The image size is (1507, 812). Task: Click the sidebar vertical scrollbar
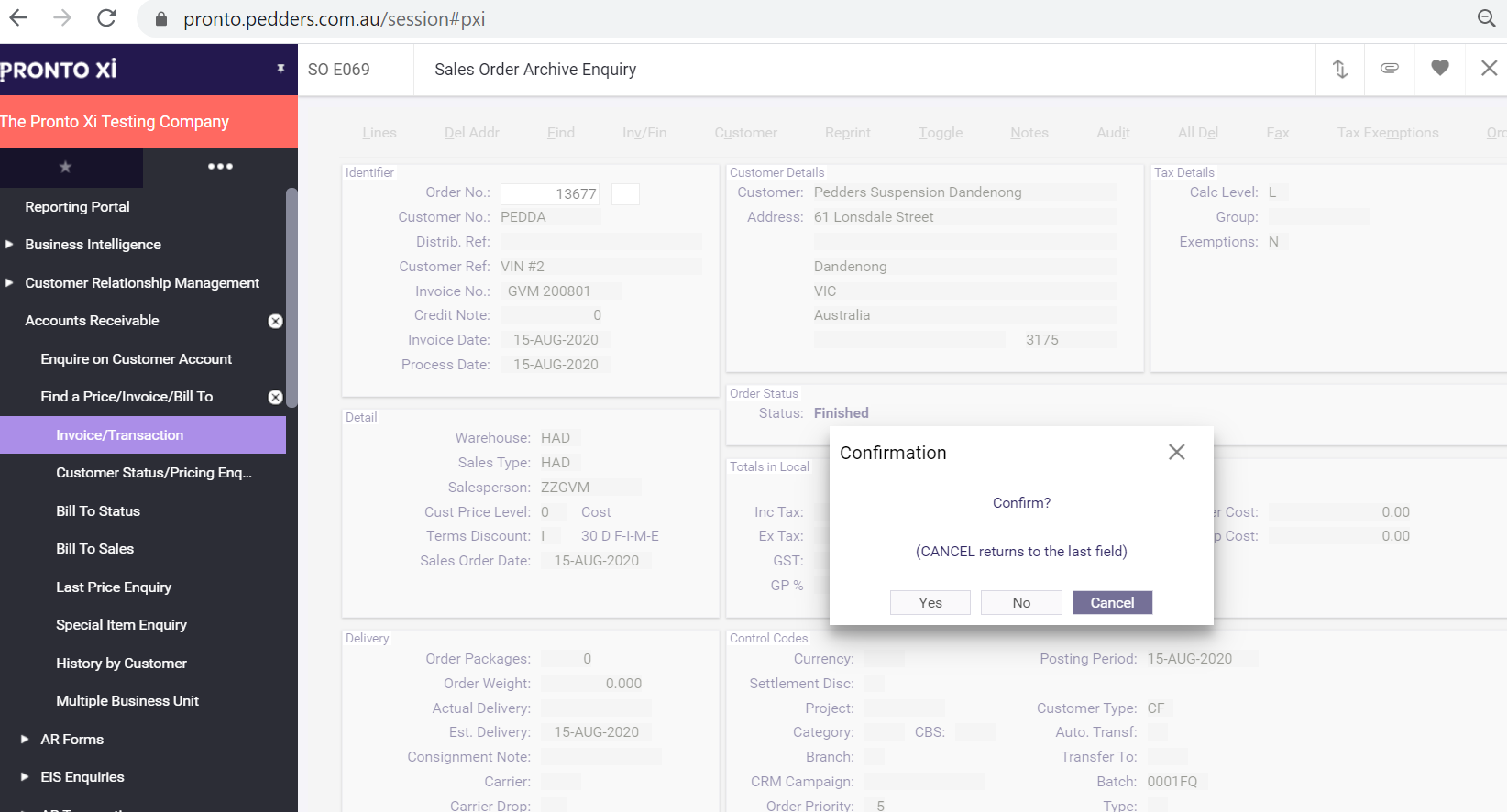coord(291,298)
